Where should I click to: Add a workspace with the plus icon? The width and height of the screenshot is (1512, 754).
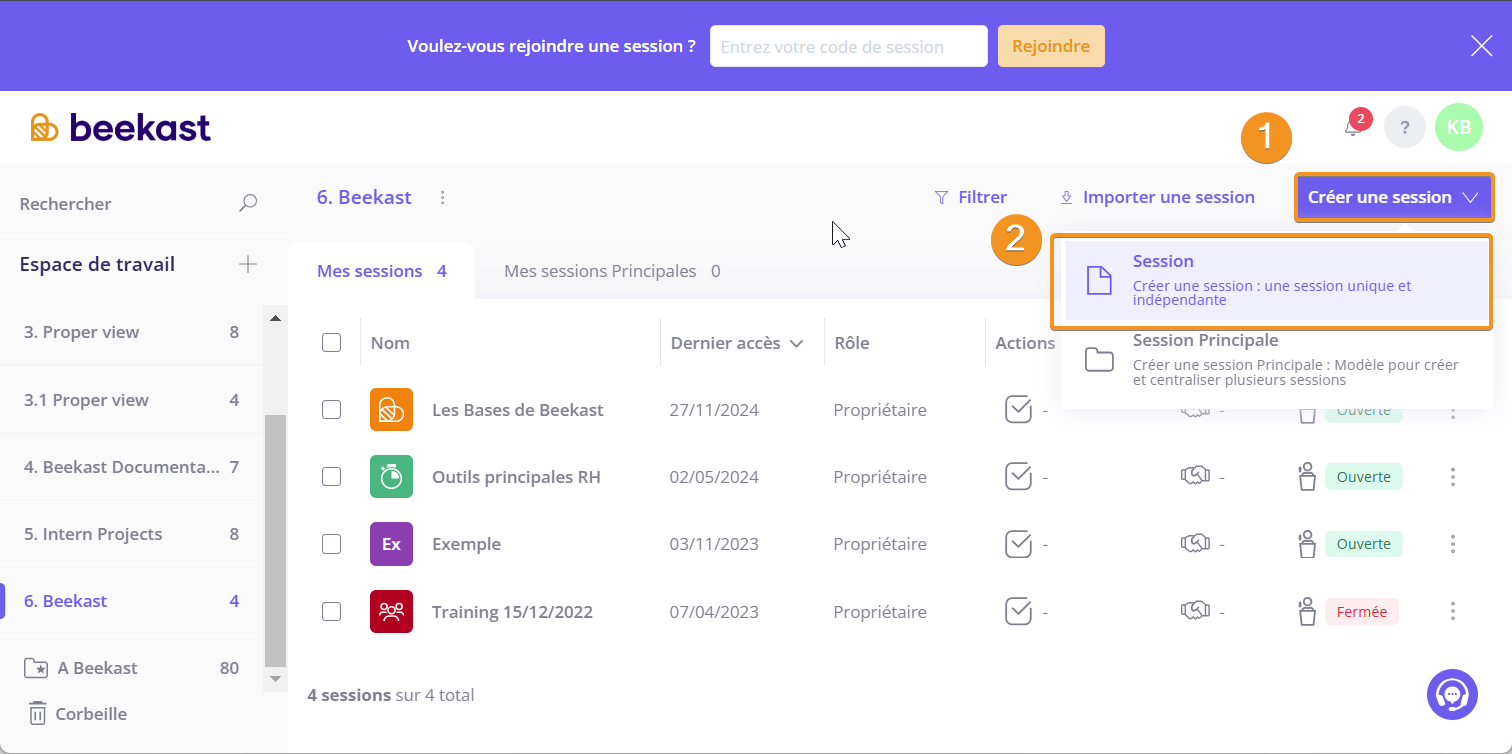tap(248, 264)
